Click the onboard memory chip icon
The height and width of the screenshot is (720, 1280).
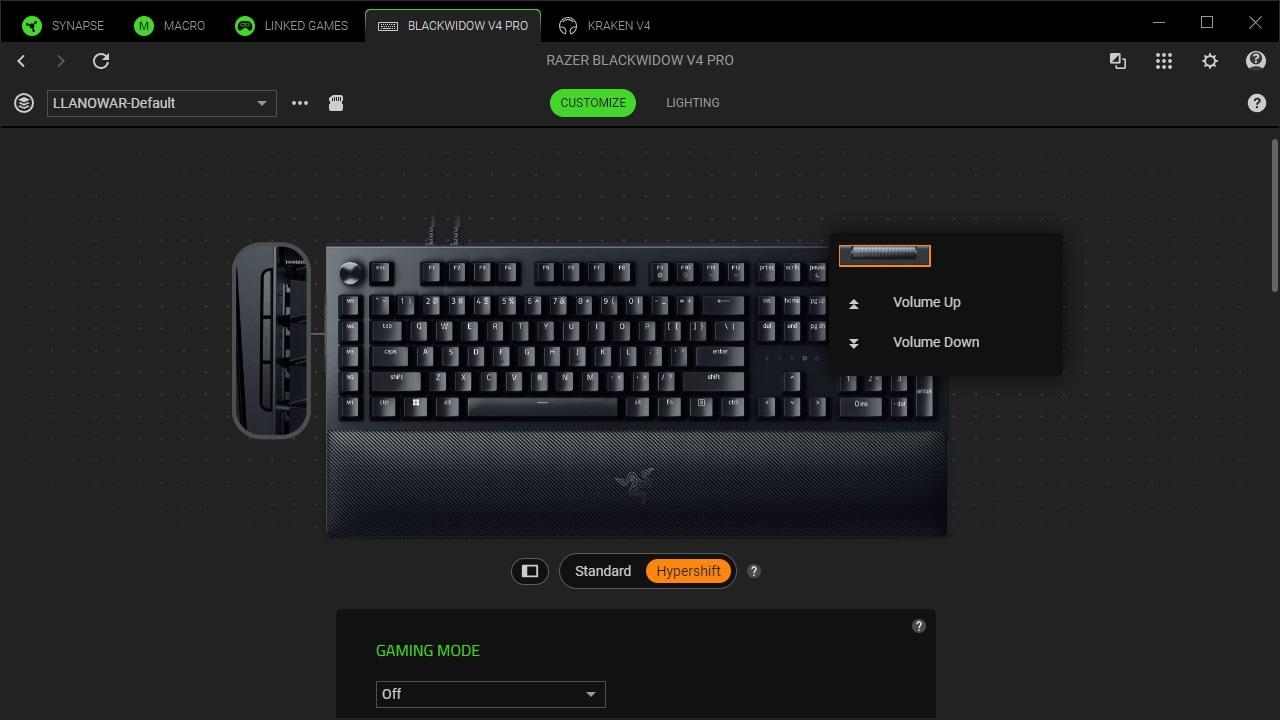click(x=336, y=103)
